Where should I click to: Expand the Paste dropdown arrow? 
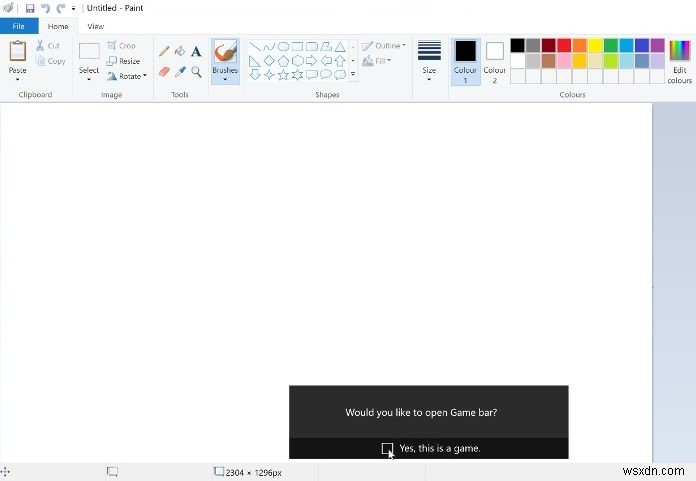click(18, 80)
